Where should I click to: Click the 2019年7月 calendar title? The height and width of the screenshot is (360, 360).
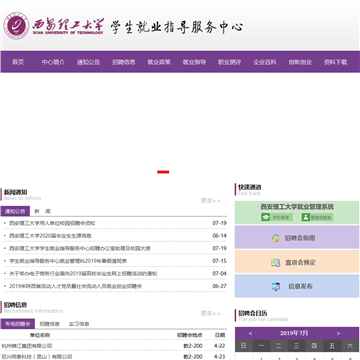coord(294,333)
